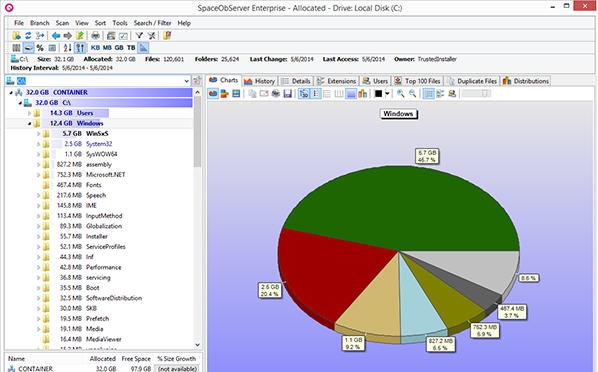Click the Allocated column header
The height and width of the screenshot is (372, 598).
coord(103,359)
